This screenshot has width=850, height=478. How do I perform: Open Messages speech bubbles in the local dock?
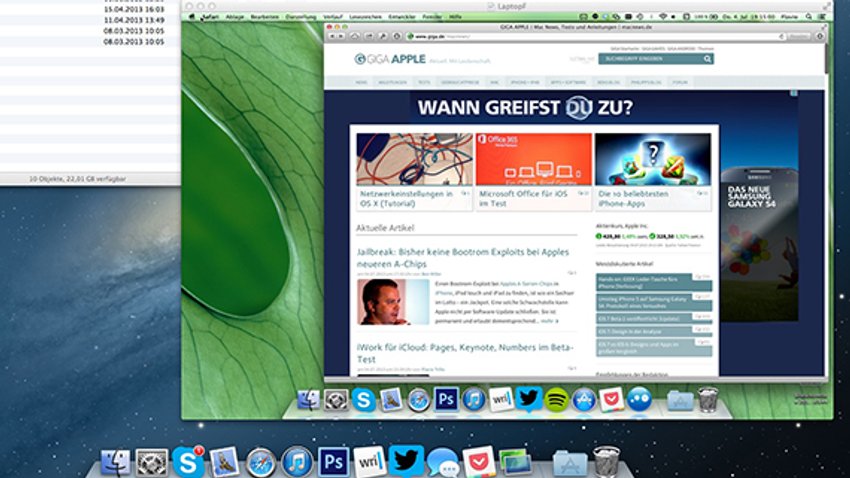(x=443, y=463)
